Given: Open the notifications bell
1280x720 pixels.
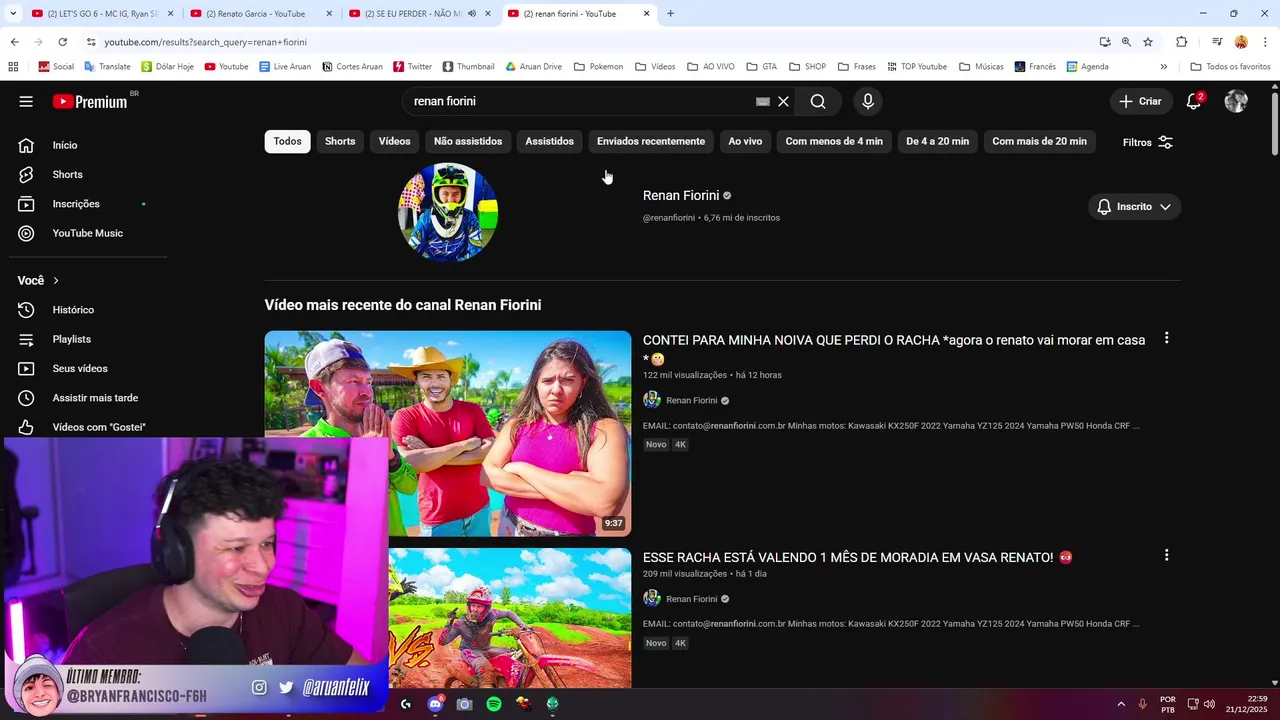Looking at the screenshot, I should coord(1193,101).
